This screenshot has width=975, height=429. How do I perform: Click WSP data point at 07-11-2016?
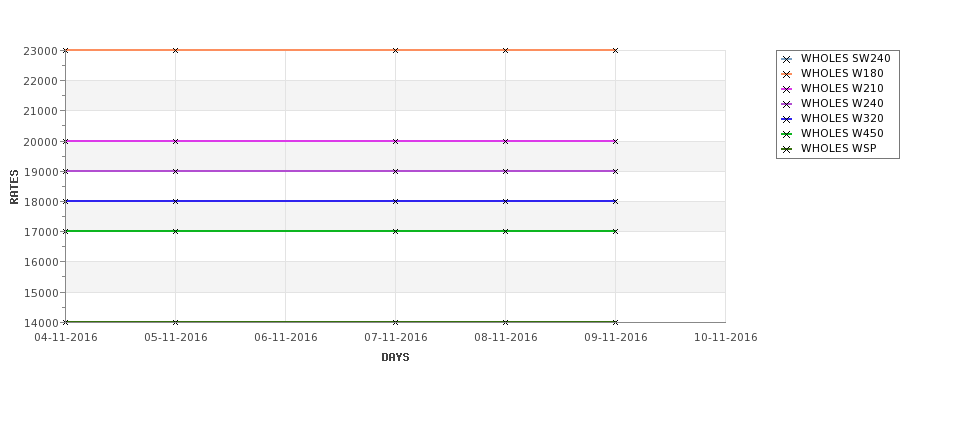(x=395, y=322)
